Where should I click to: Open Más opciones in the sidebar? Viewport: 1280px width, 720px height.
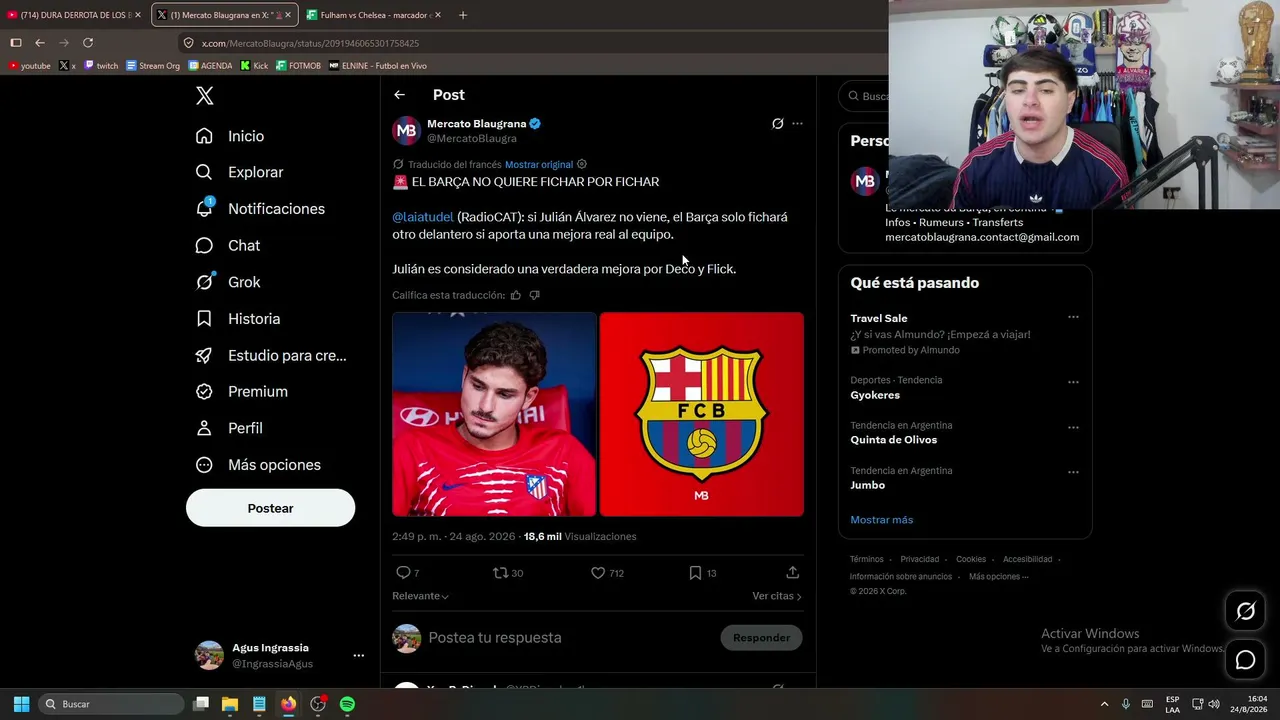tap(259, 465)
